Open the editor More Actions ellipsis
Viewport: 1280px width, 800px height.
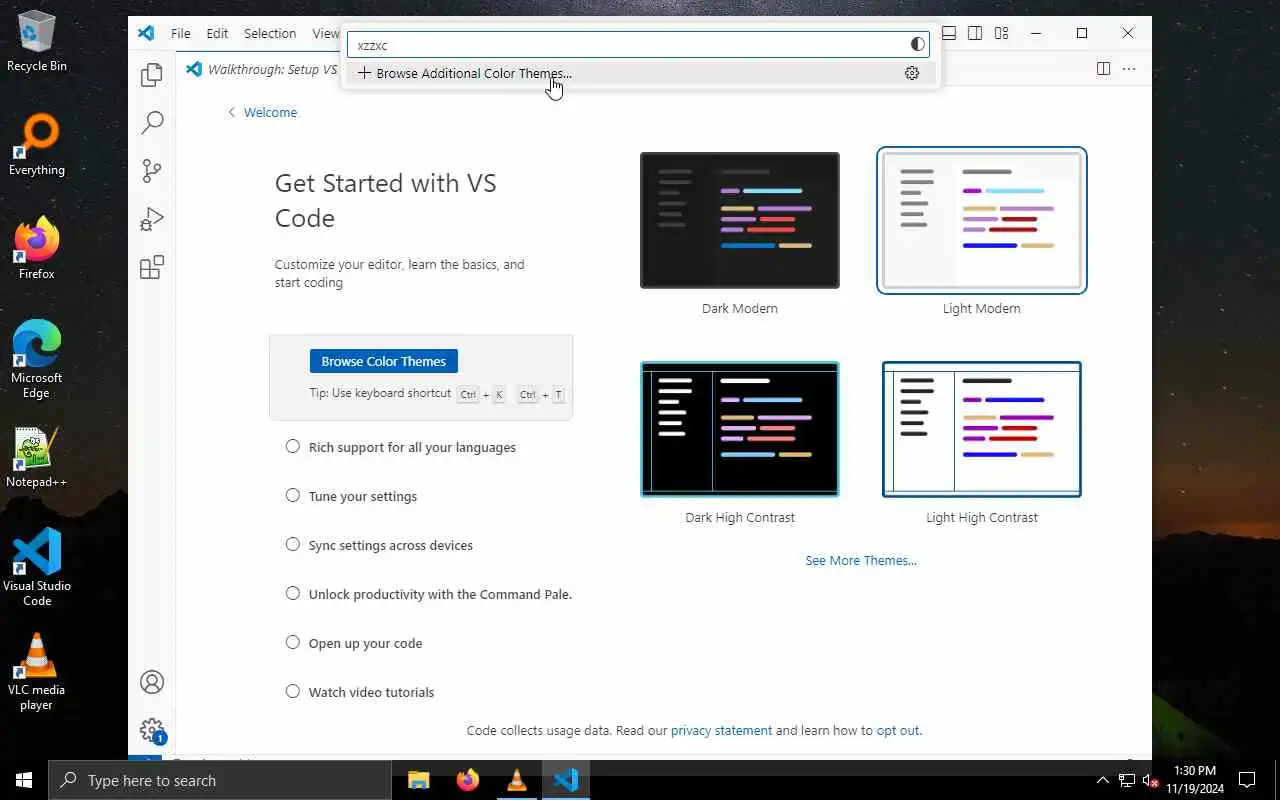click(1129, 69)
